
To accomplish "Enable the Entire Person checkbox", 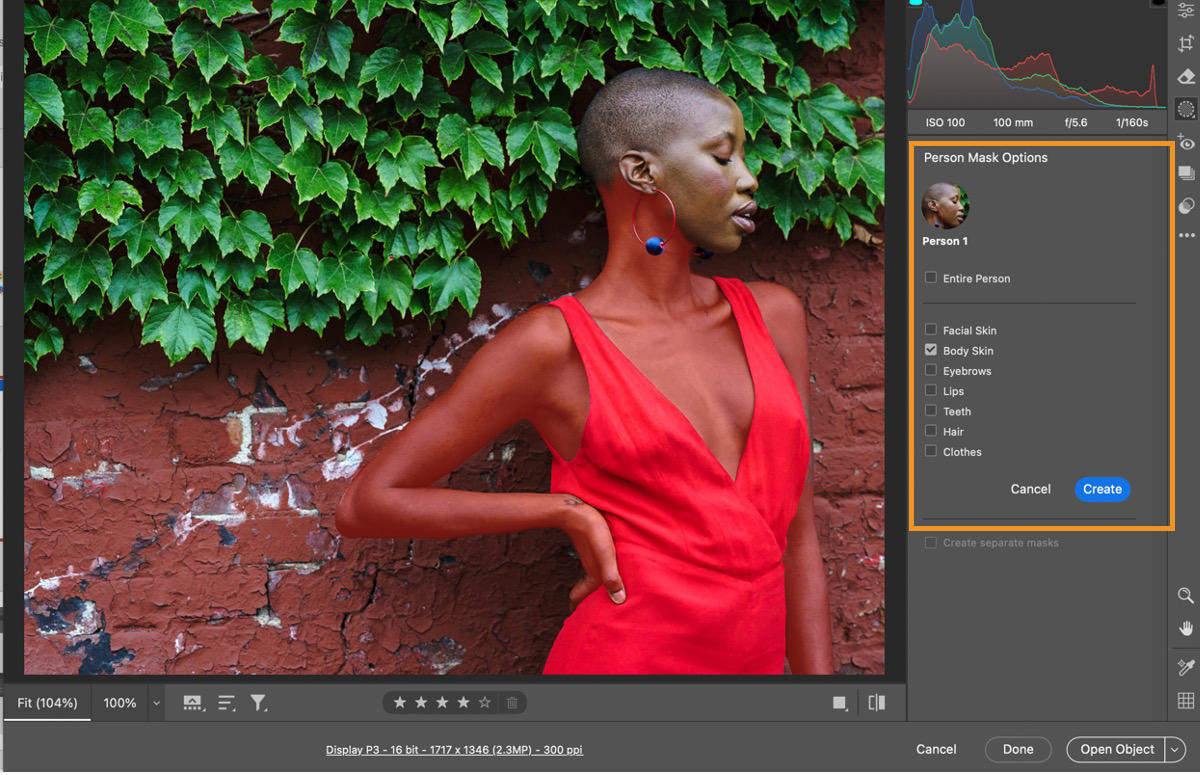I will (x=931, y=277).
